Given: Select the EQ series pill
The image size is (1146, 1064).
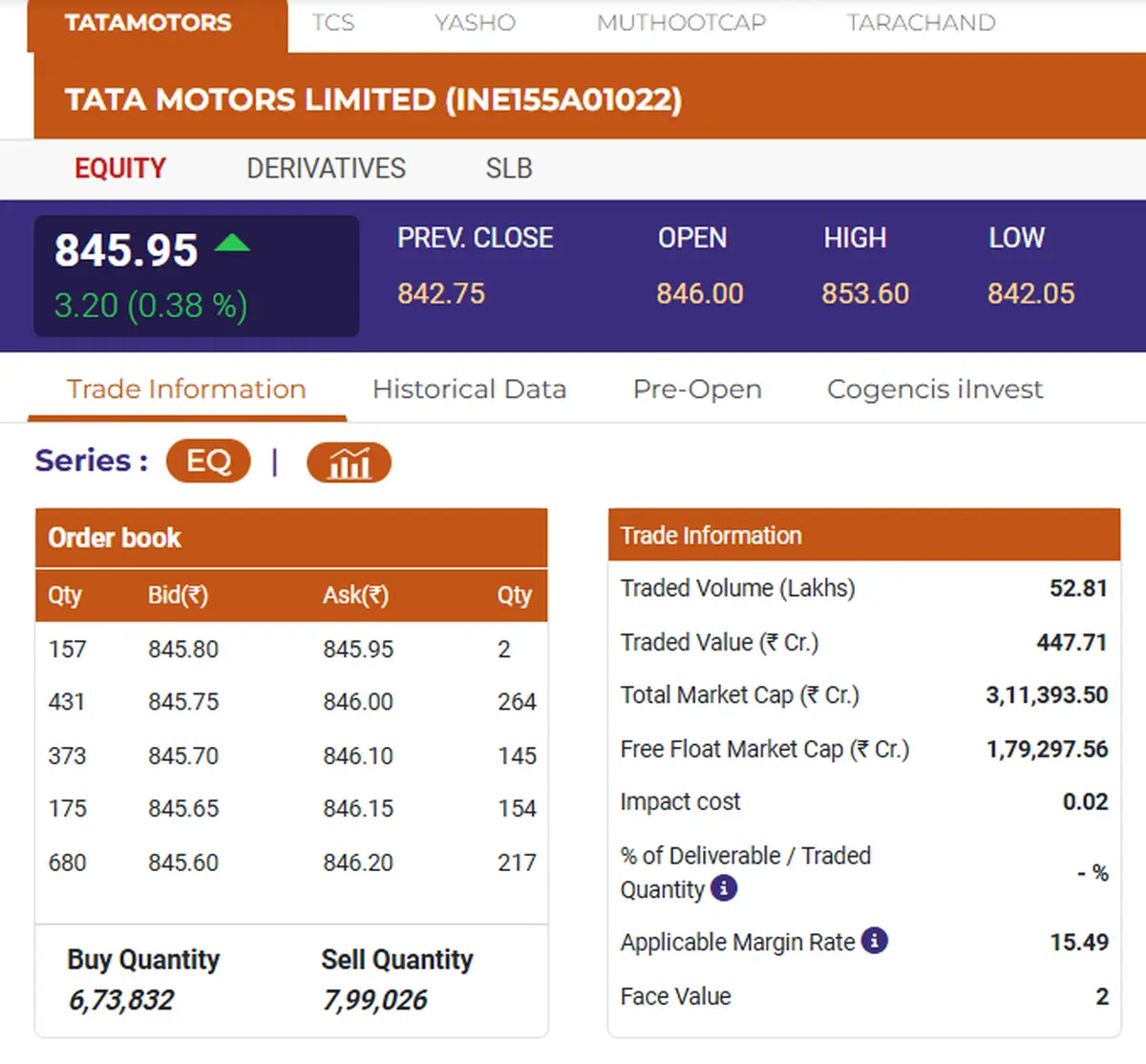Looking at the screenshot, I should (208, 461).
